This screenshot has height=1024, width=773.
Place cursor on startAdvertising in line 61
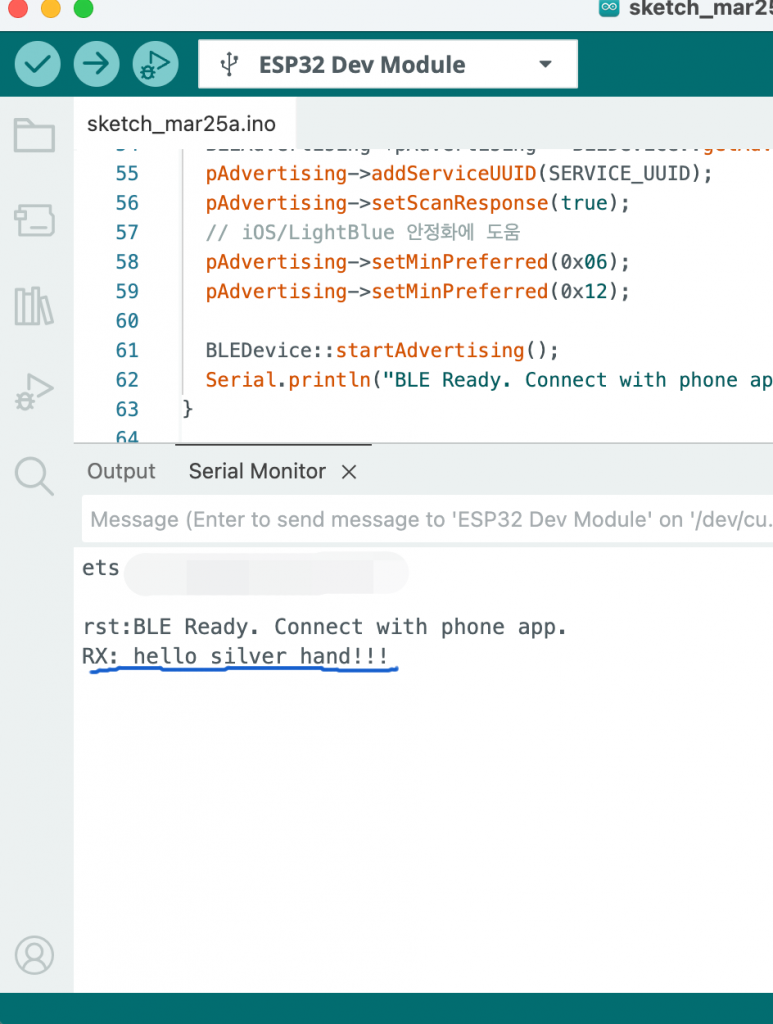click(x=429, y=351)
